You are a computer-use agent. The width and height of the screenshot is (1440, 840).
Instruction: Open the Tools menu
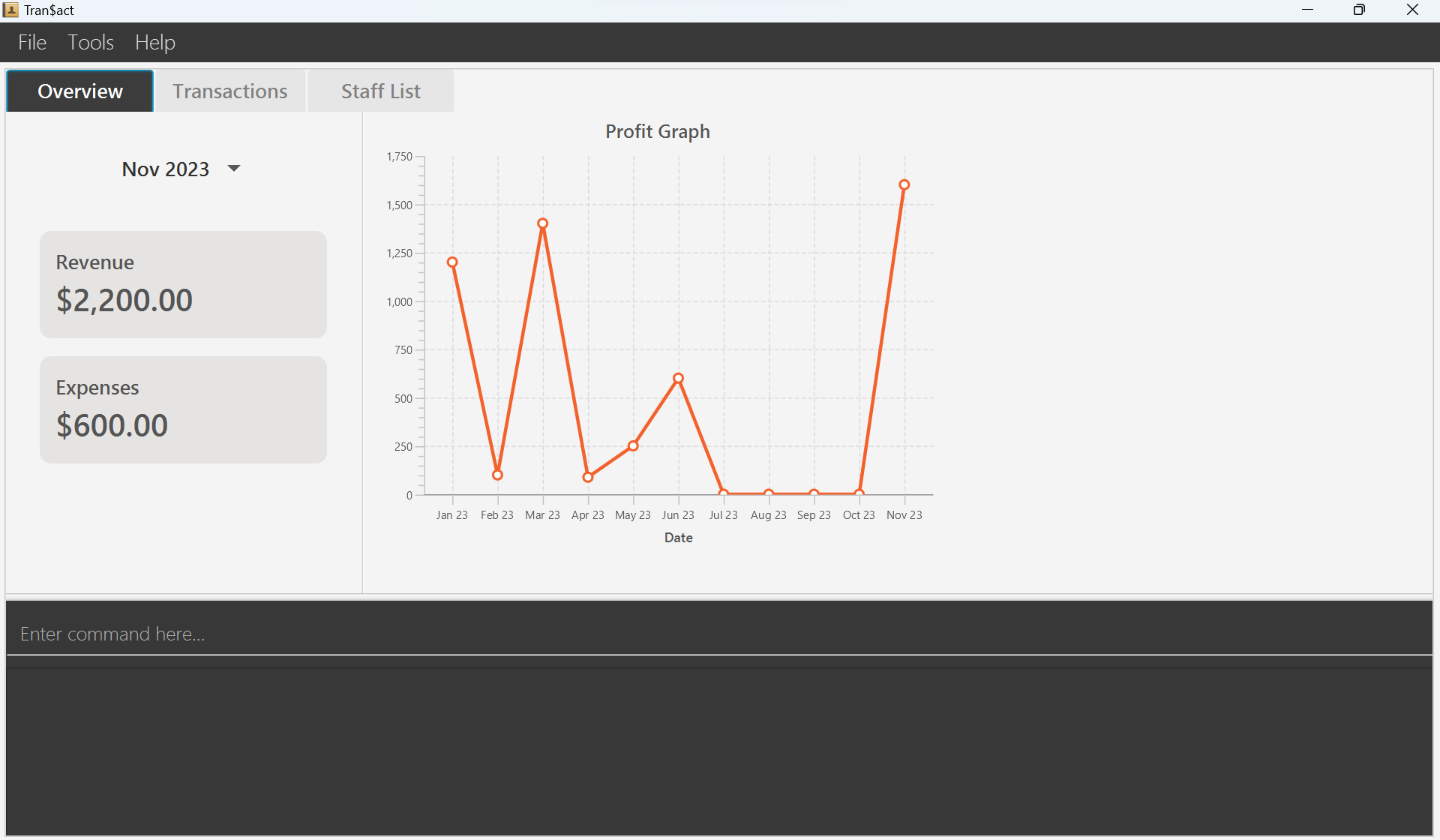[x=91, y=43]
